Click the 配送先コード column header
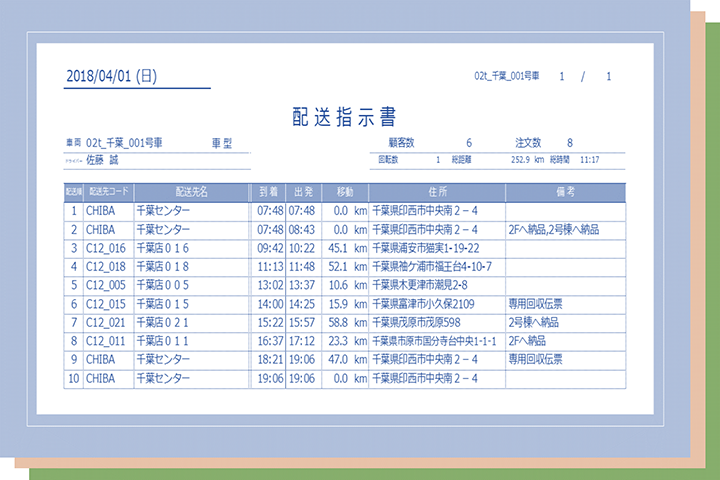 [109, 192]
